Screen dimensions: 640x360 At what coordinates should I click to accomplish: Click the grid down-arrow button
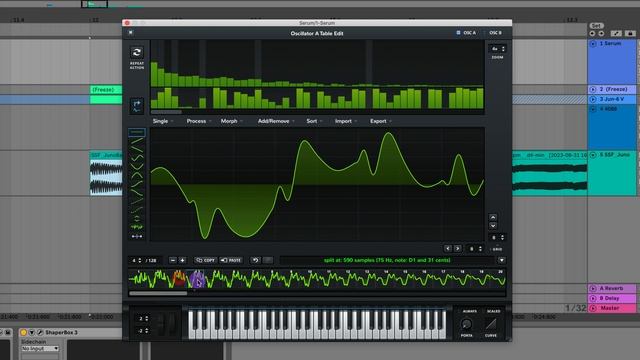493,226
